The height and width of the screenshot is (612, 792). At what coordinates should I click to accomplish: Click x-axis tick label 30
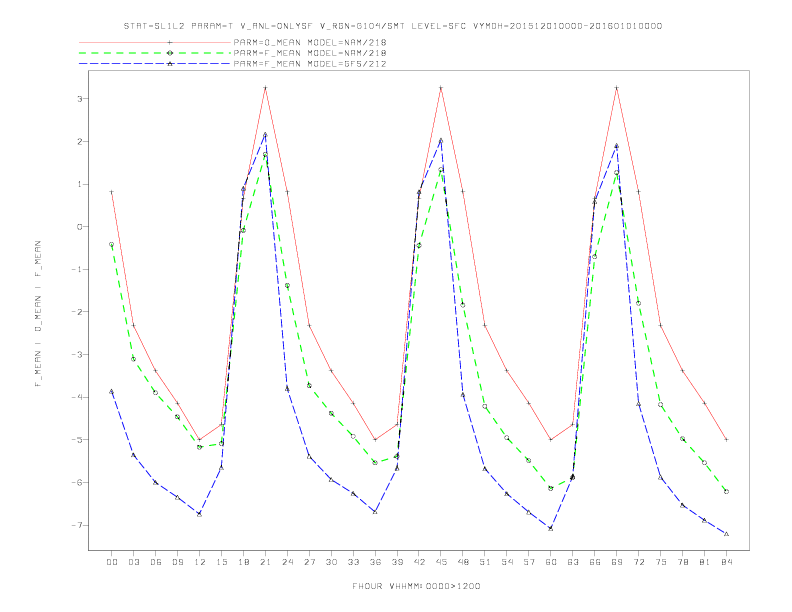[x=331, y=562]
